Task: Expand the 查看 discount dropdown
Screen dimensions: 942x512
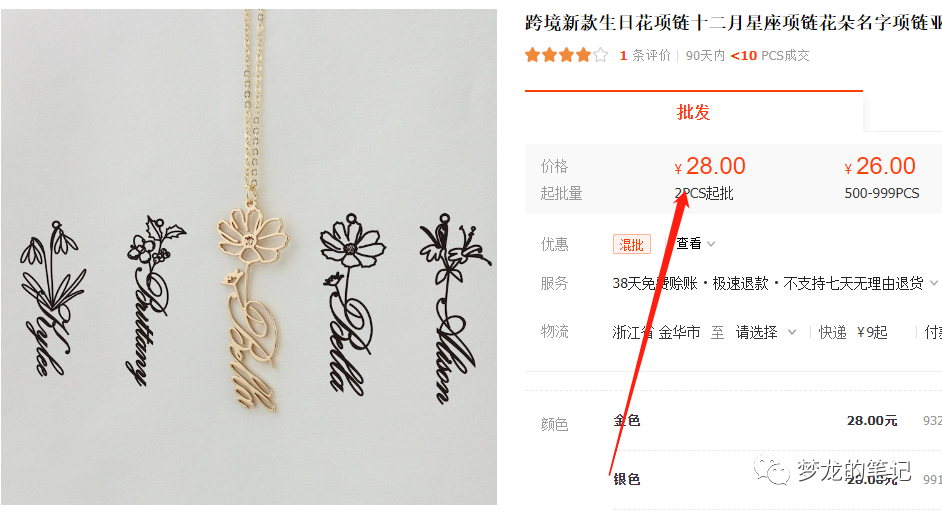Action: click(x=695, y=243)
